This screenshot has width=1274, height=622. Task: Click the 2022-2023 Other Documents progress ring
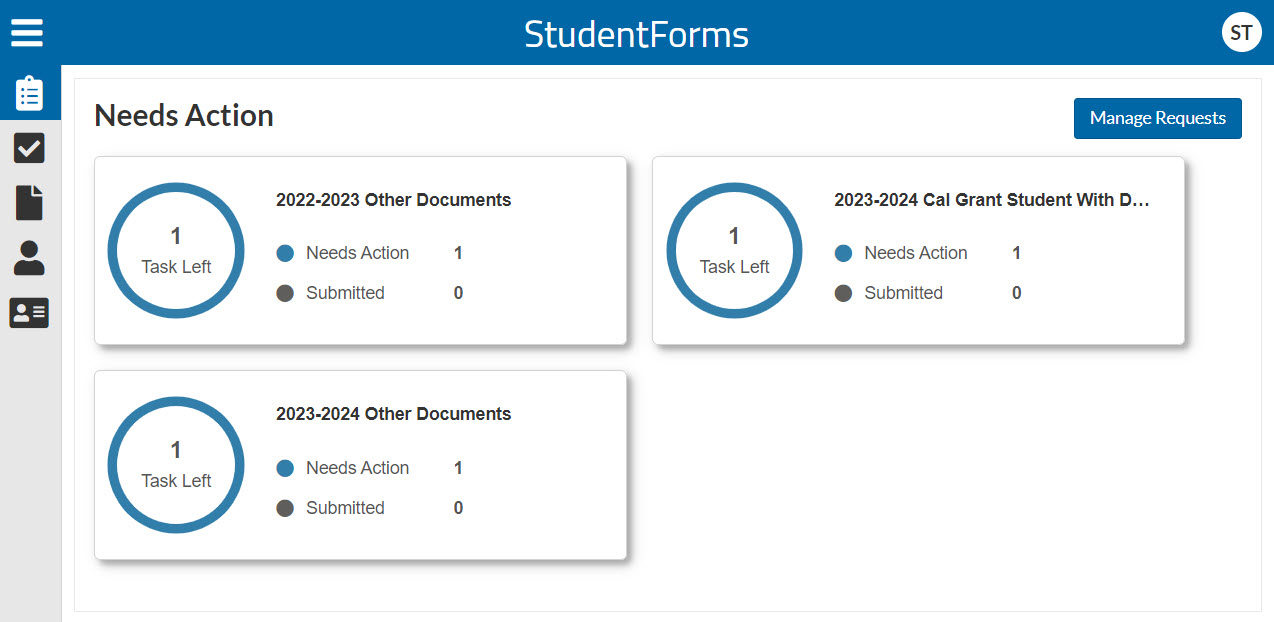pos(176,250)
